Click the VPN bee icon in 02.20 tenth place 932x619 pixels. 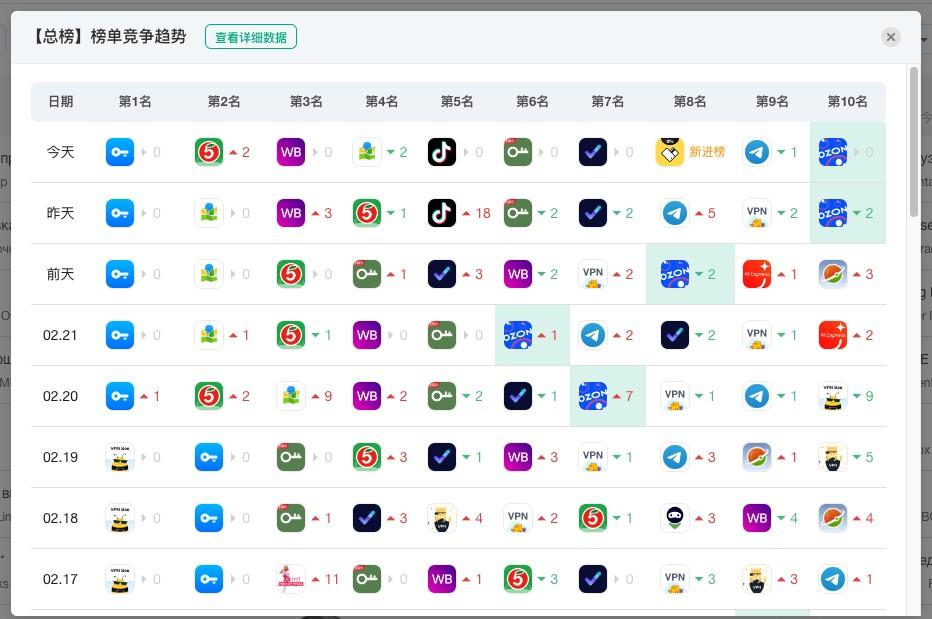tap(833, 396)
